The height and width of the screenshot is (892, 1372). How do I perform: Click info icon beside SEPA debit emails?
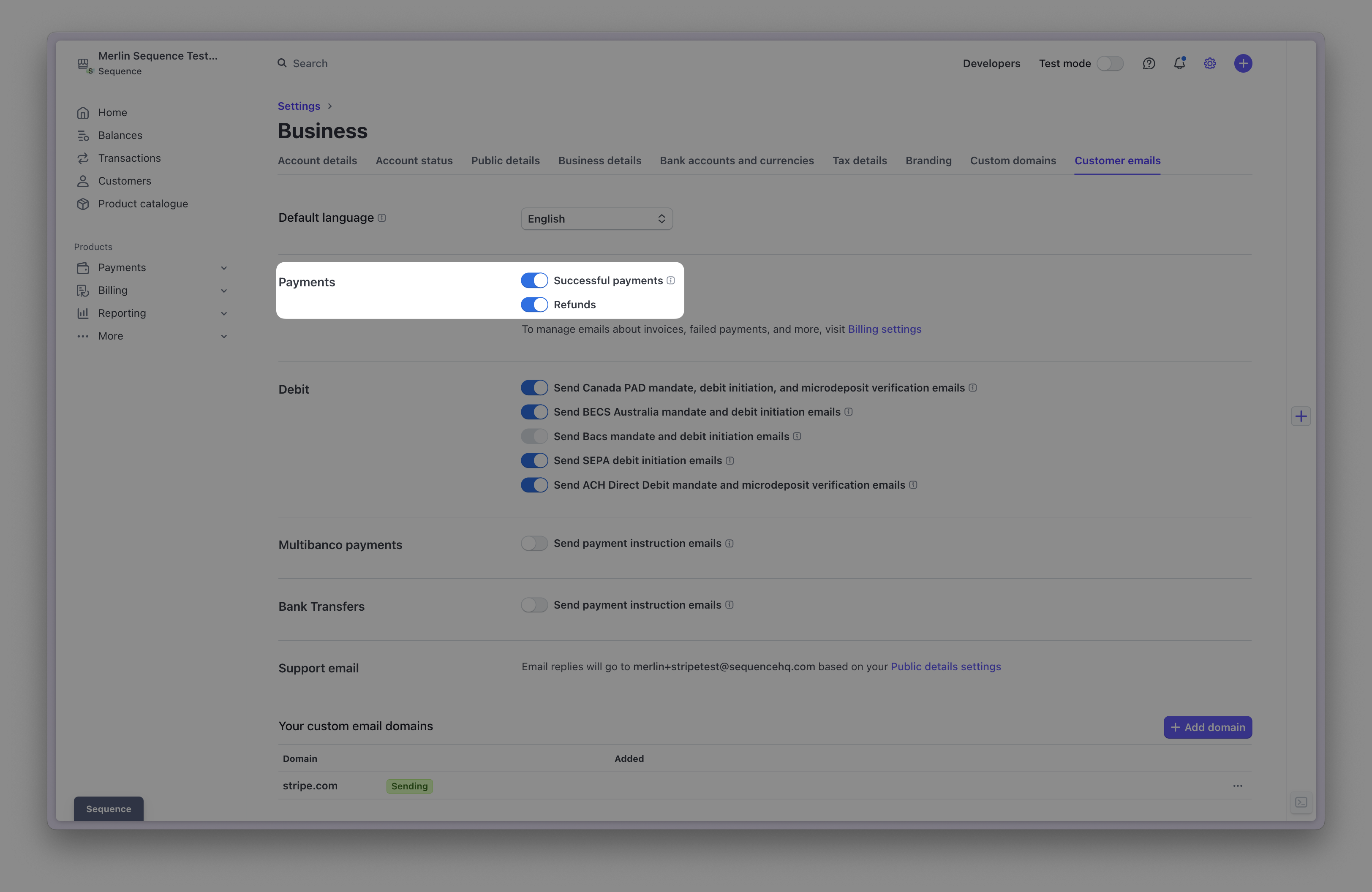(x=730, y=460)
